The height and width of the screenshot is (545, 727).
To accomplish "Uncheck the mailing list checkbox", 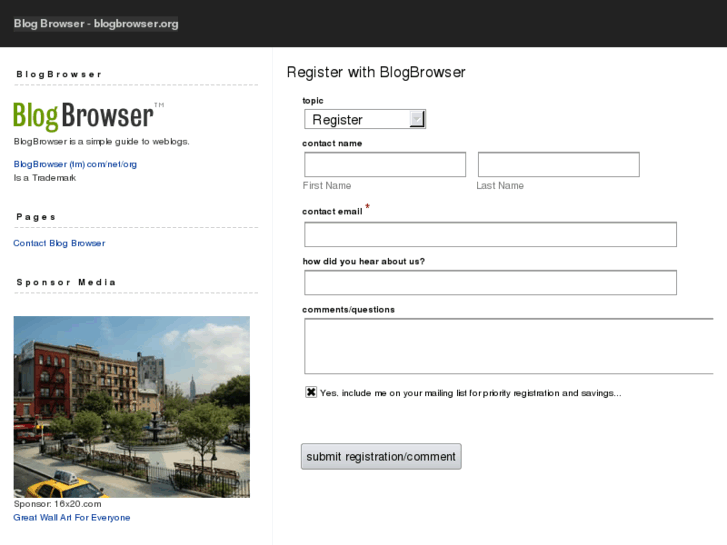I will pos(311,392).
